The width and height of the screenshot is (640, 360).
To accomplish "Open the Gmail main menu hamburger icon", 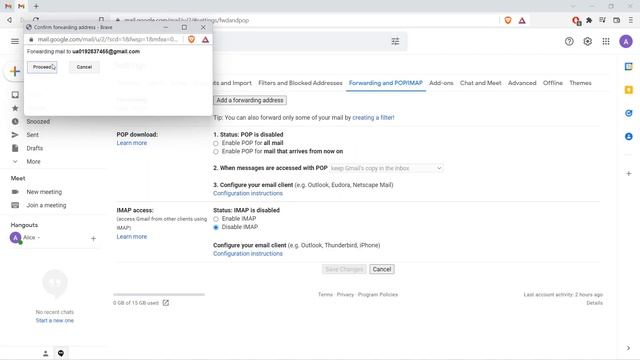I will [x=15, y=41].
